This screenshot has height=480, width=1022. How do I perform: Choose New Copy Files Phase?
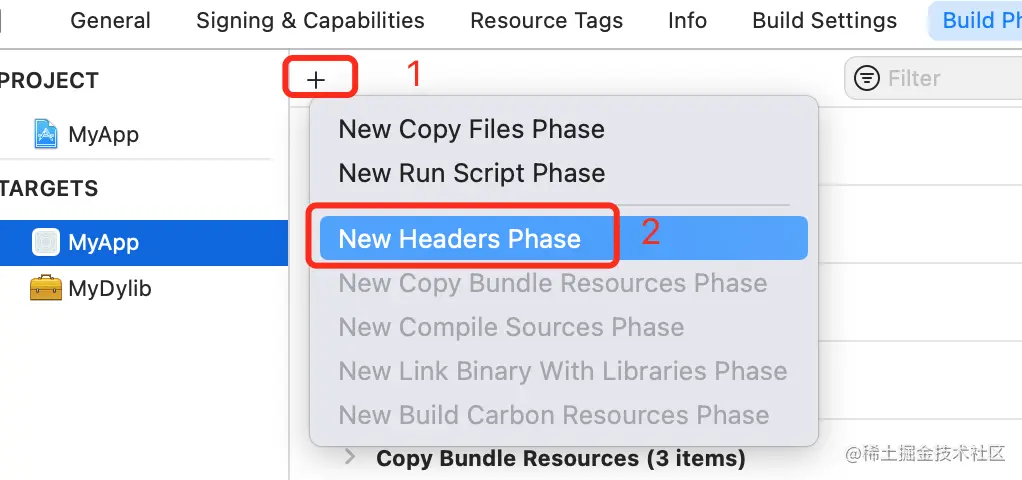(x=471, y=129)
